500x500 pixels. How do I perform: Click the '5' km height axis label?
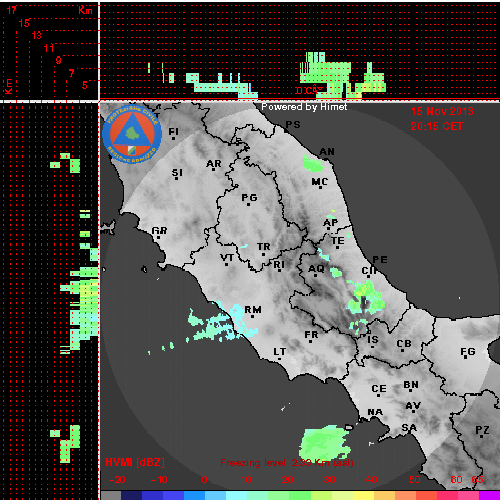point(85,85)
